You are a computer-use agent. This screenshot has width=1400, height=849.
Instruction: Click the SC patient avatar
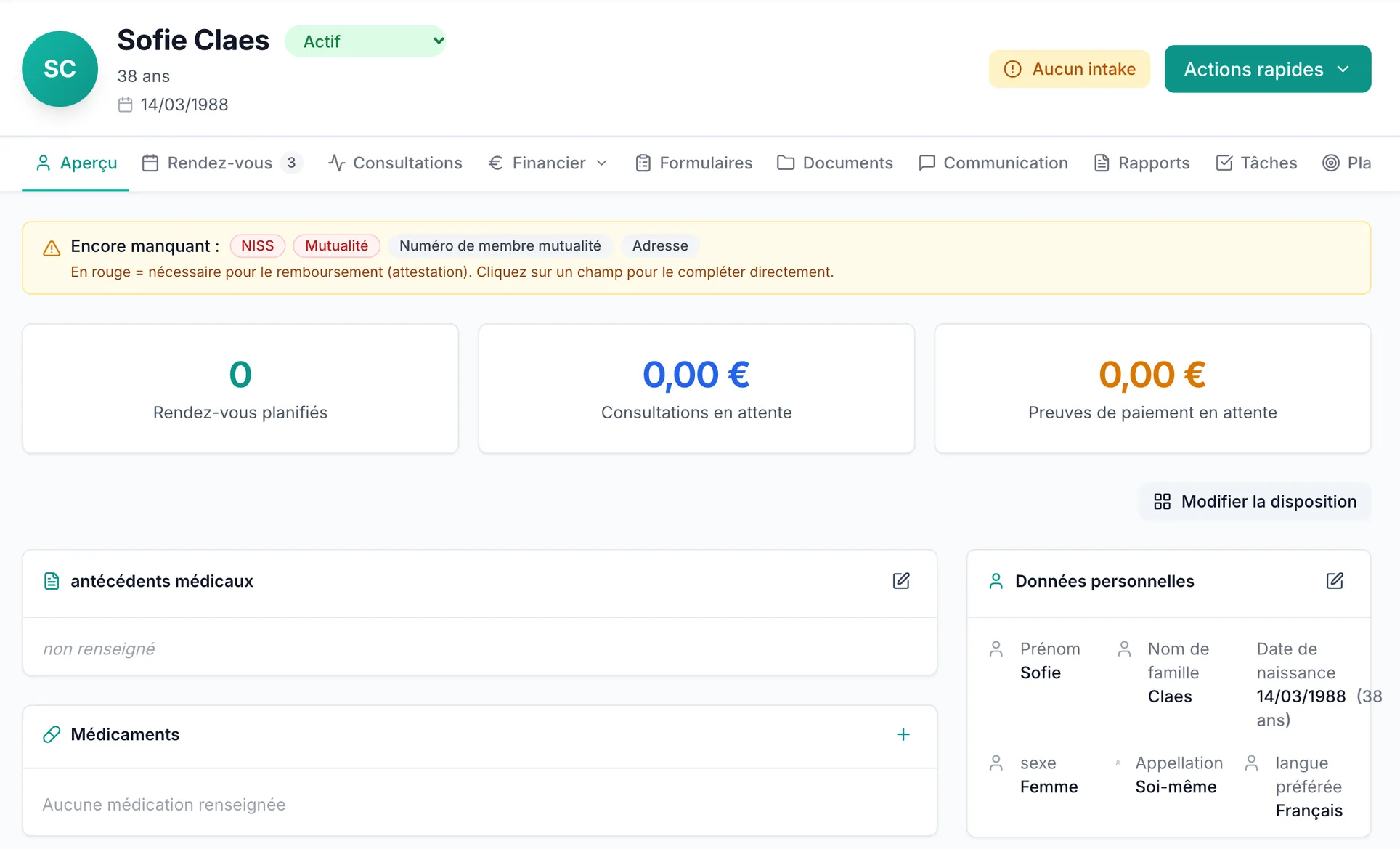[x=60, y=69]
